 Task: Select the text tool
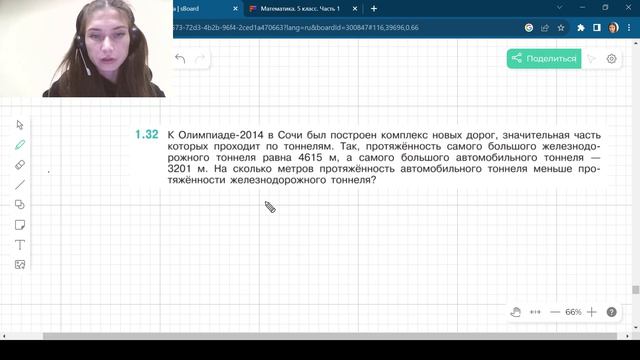(20, 245)
